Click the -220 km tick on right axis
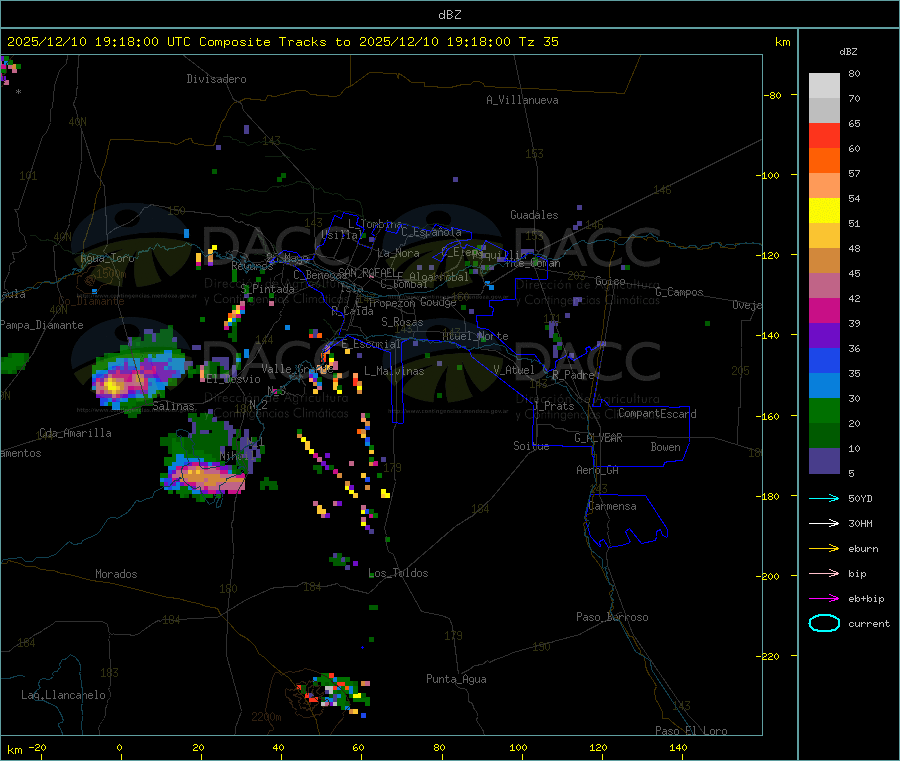Screen dimensions: 900x761 click(x=770, y=657)
